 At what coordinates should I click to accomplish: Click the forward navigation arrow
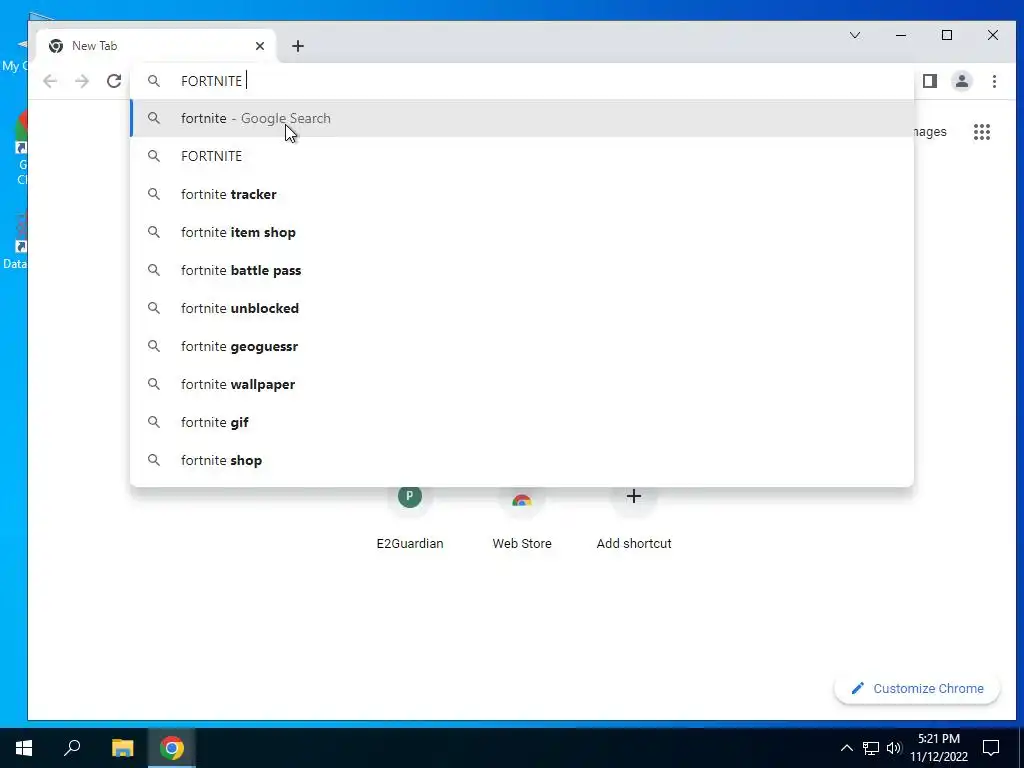click(82, 81)
